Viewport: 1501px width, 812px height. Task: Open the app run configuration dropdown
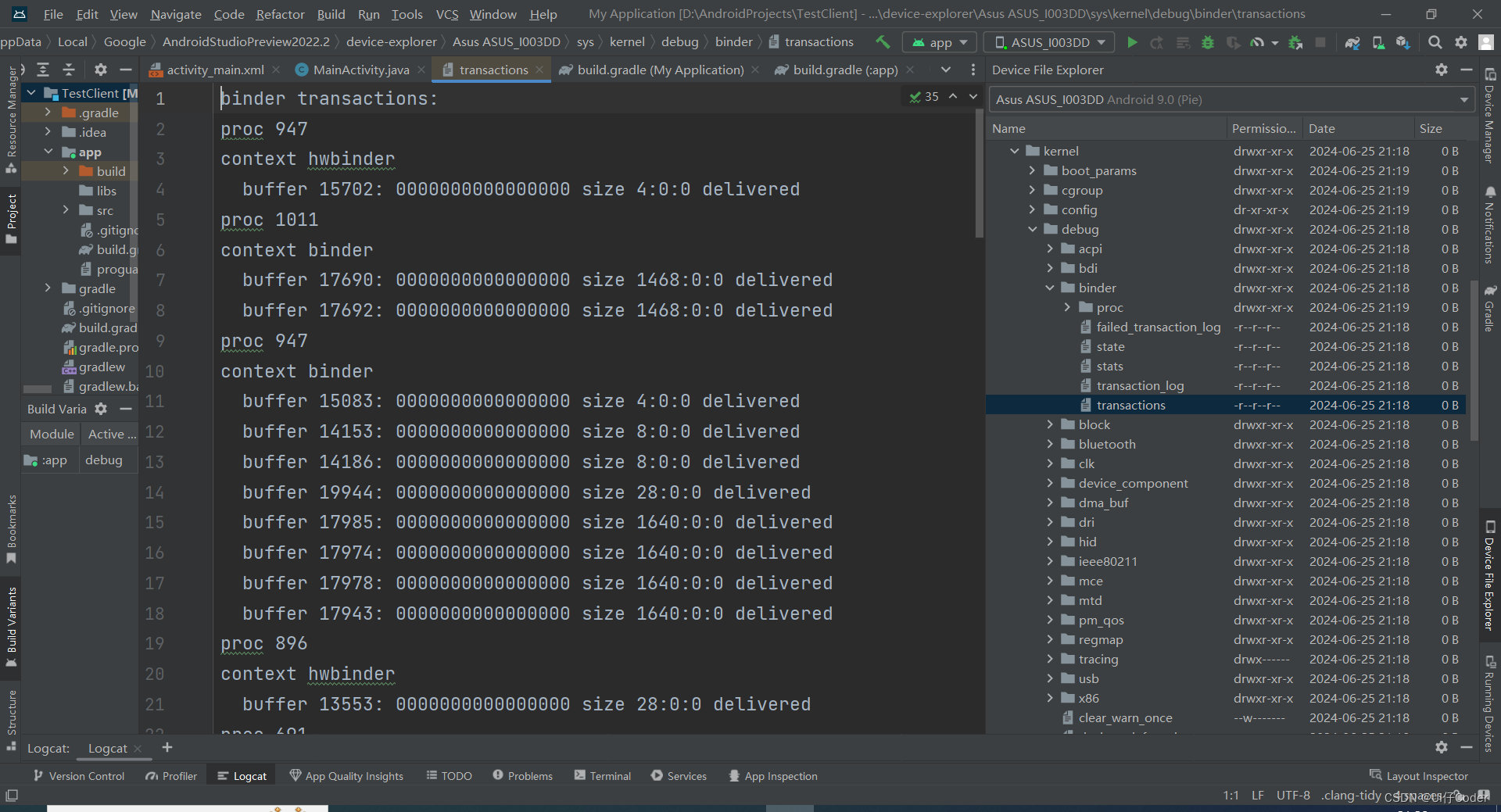point(939,42)
